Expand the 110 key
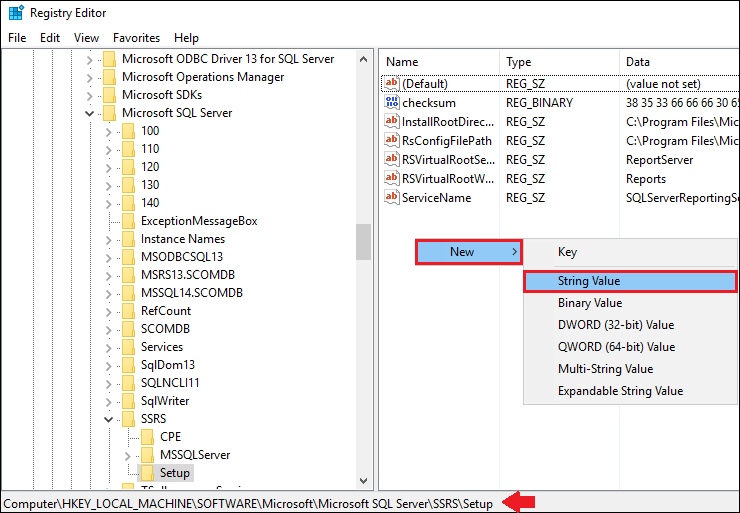Image resolution: width=740 pixels, height=513 pixels. tap(108, 150)
